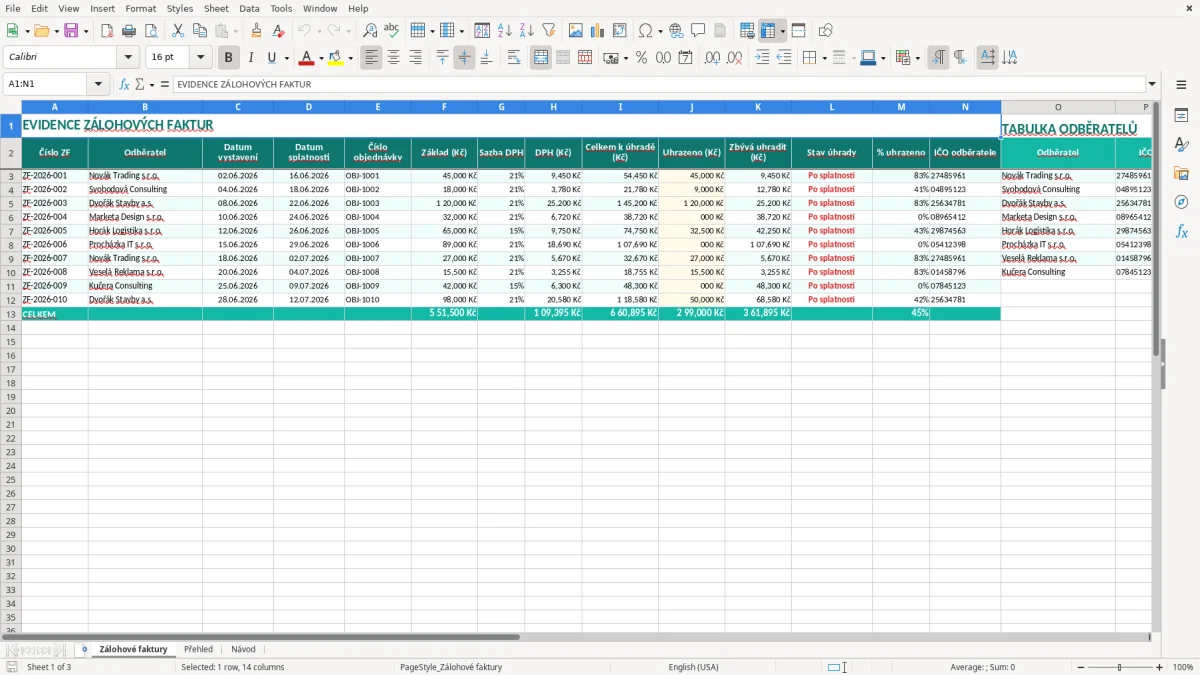Open the font size dropdown

click(200, 58)
